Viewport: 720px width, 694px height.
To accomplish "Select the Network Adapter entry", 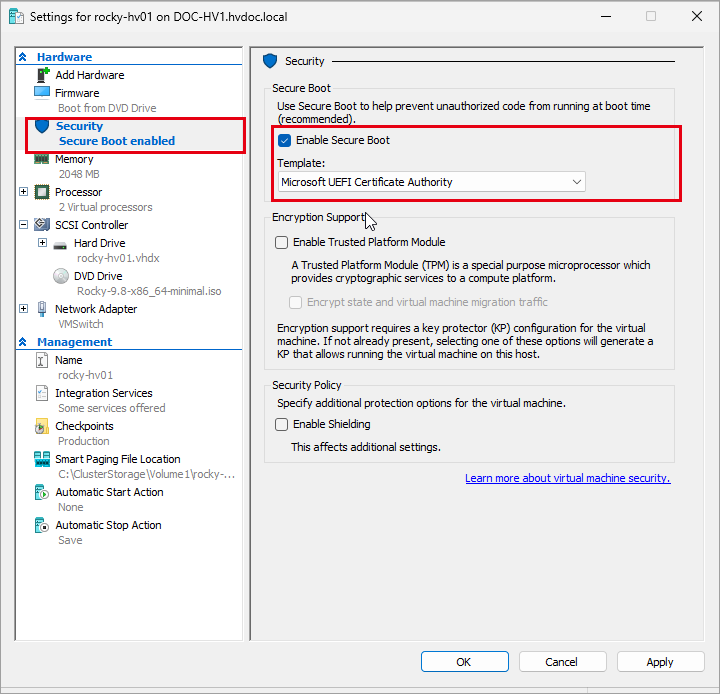I will [x=96, y=309].
